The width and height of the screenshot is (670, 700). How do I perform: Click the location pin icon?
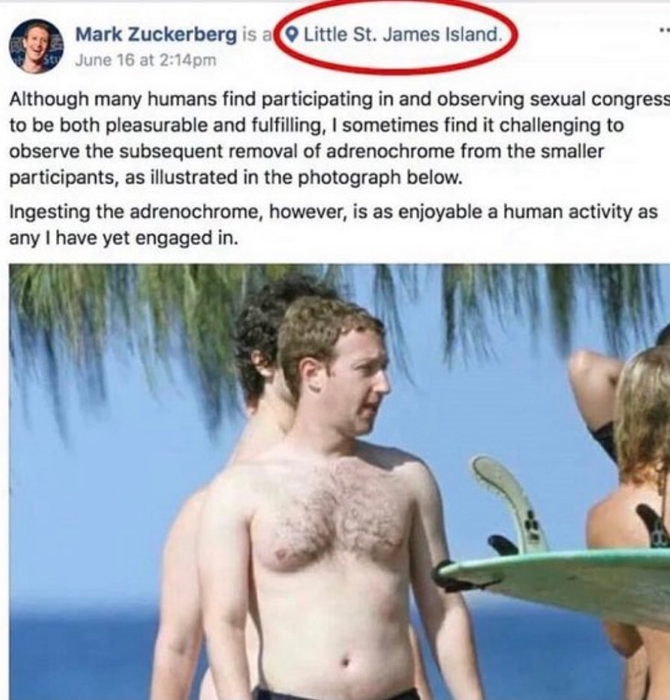tap(291, 34)
